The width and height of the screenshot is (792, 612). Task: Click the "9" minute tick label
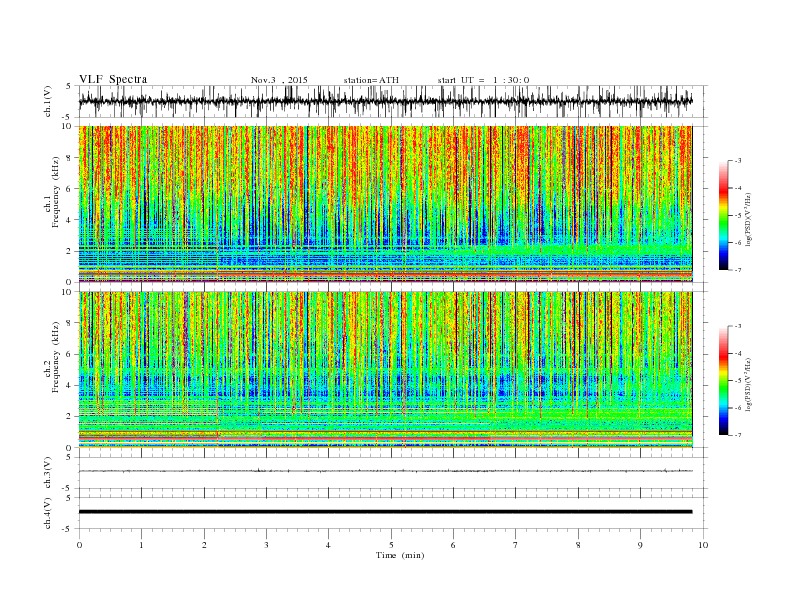click(640, 545)
